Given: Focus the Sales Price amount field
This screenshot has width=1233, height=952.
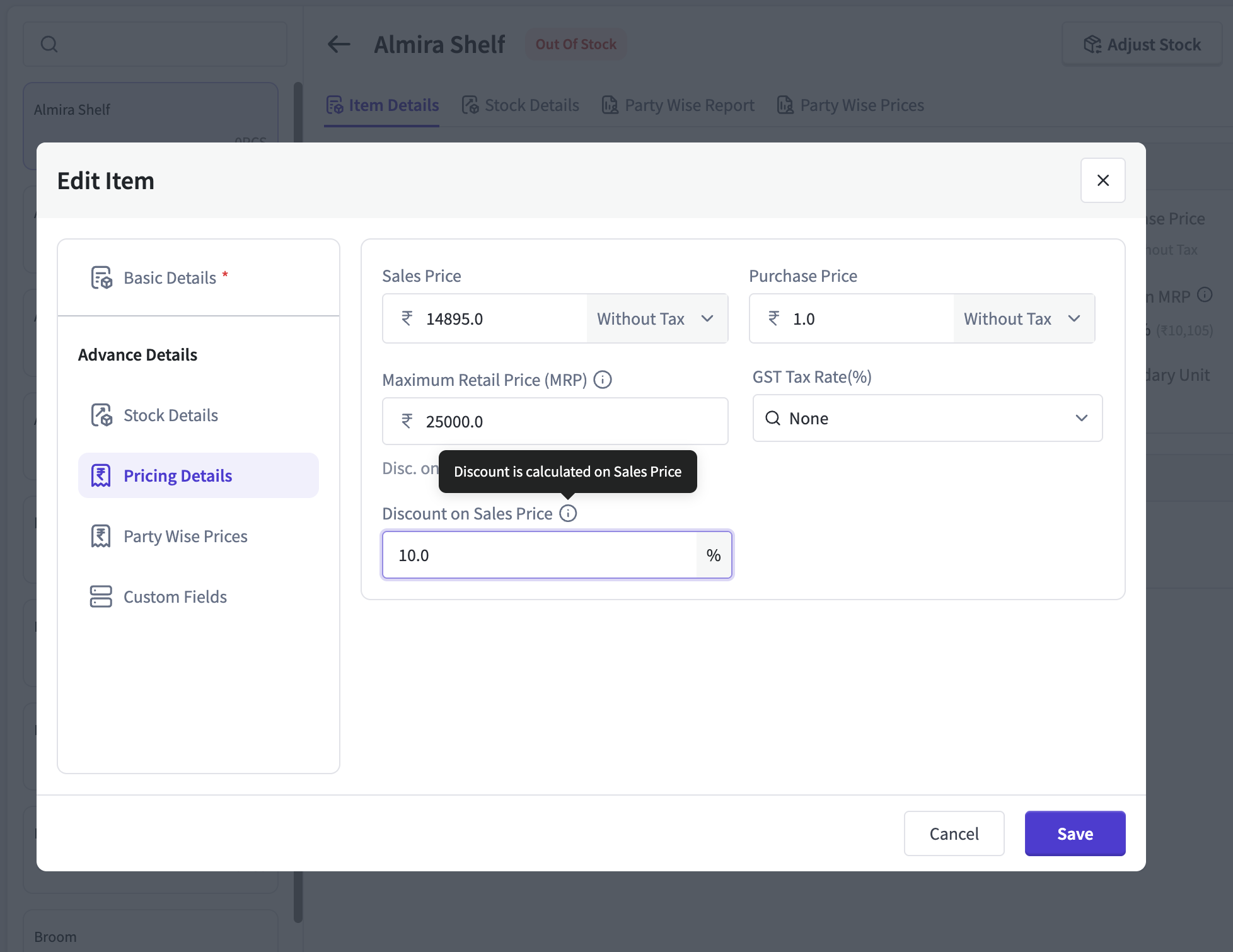Looking at the screenshot, I should coord(498,318).
